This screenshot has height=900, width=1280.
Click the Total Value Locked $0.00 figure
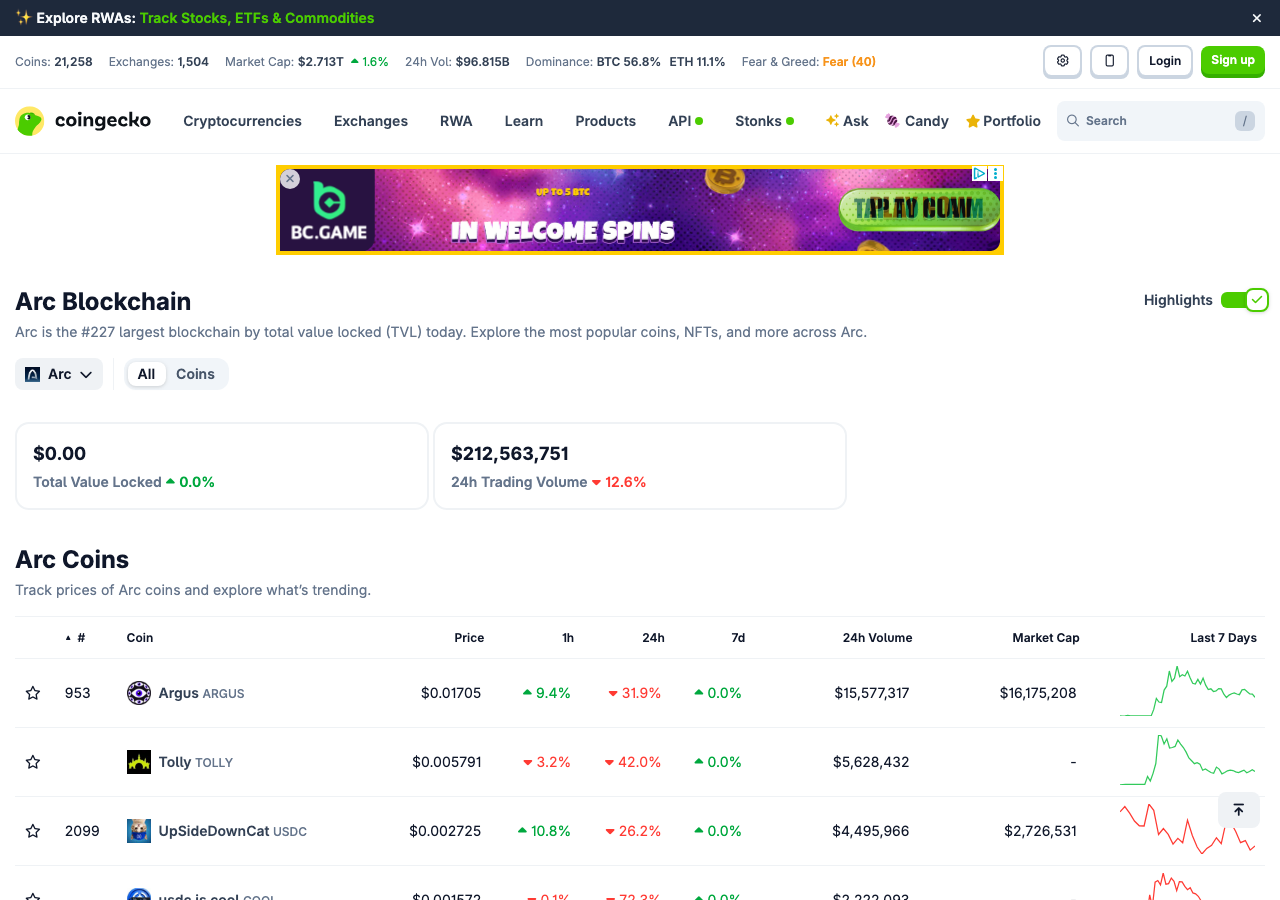pos(60,454)
